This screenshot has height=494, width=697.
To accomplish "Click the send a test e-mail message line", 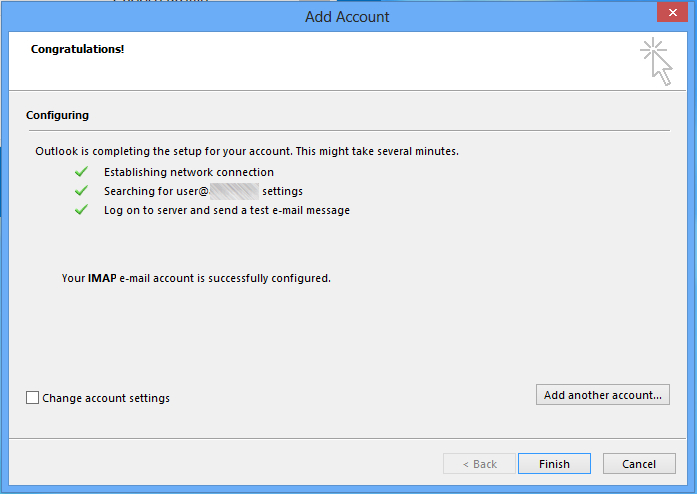I will [226, 210].
